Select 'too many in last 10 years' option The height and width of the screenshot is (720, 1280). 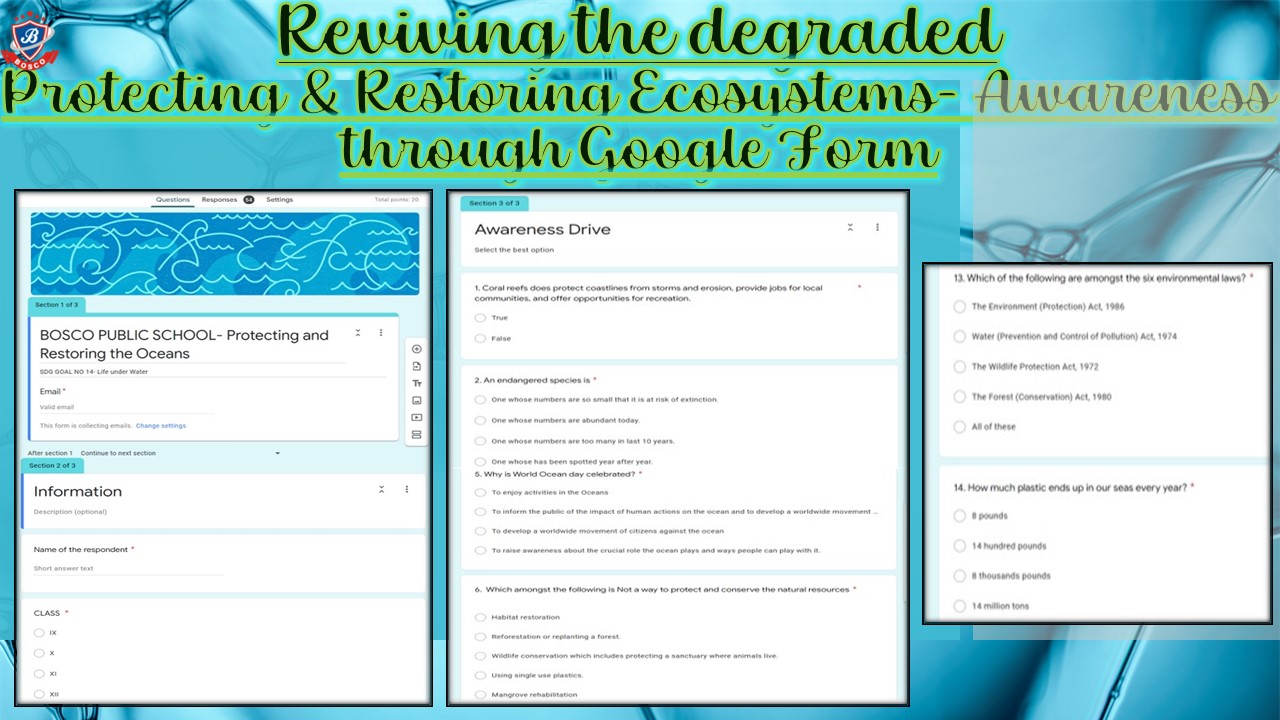point(480,441)
